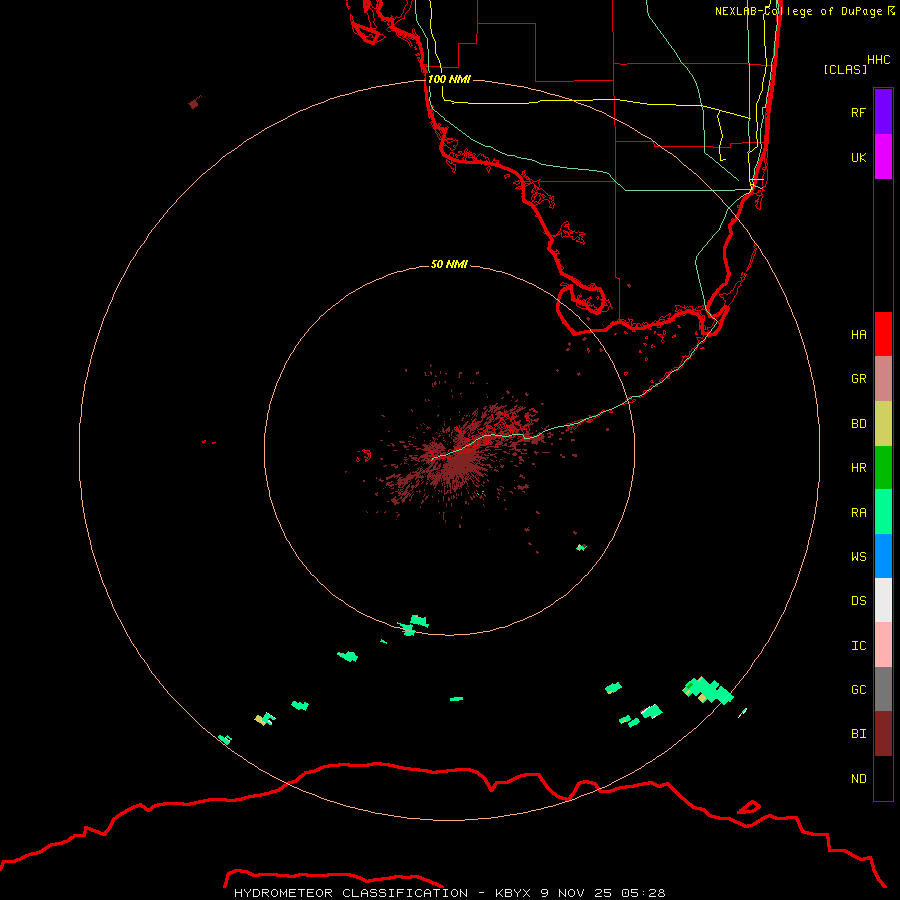Click the dark green HR legend swatch
Viewport: 900px width, 900px height.
[x=883, y=468]
